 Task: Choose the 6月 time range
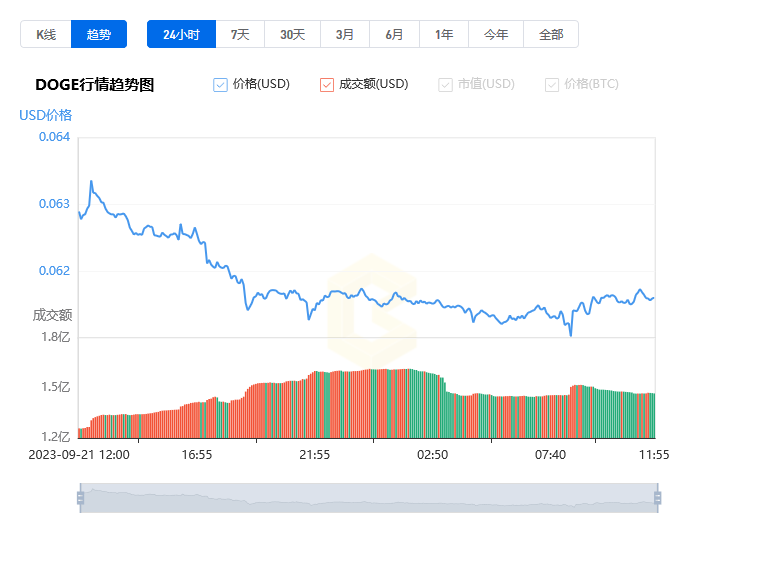(x=394, y=34)
